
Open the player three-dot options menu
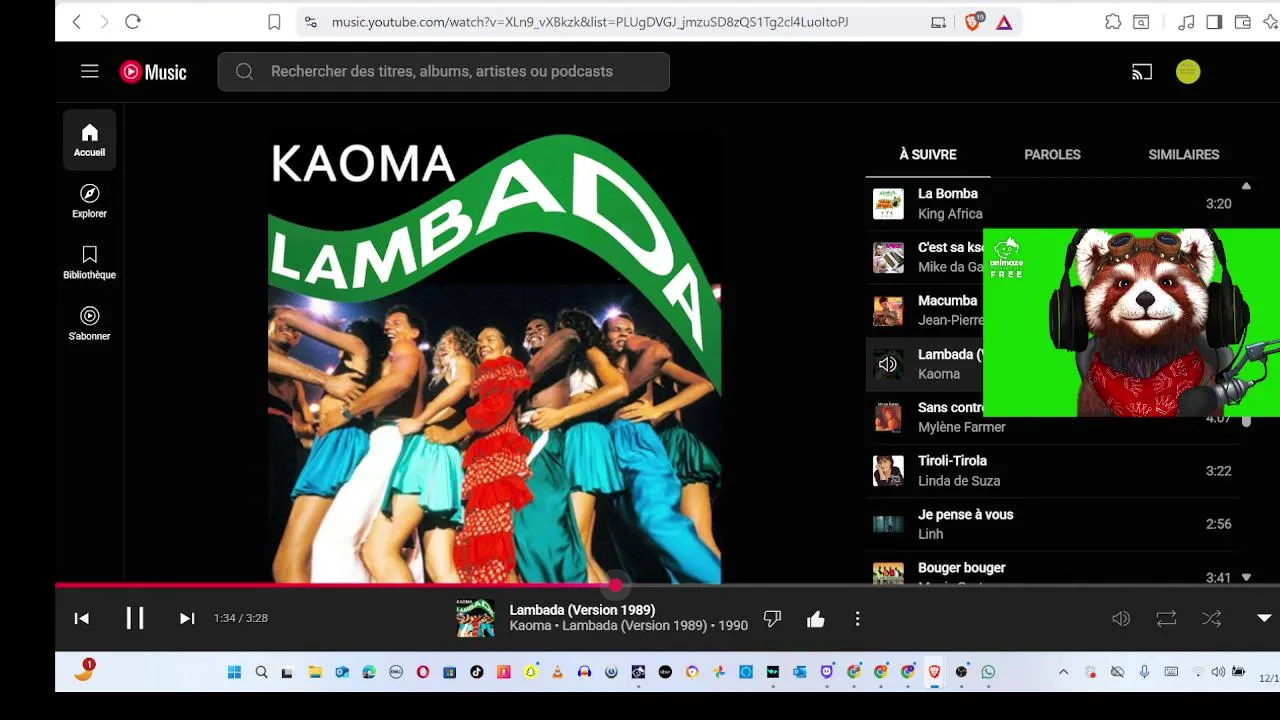(x=857, y=619)
